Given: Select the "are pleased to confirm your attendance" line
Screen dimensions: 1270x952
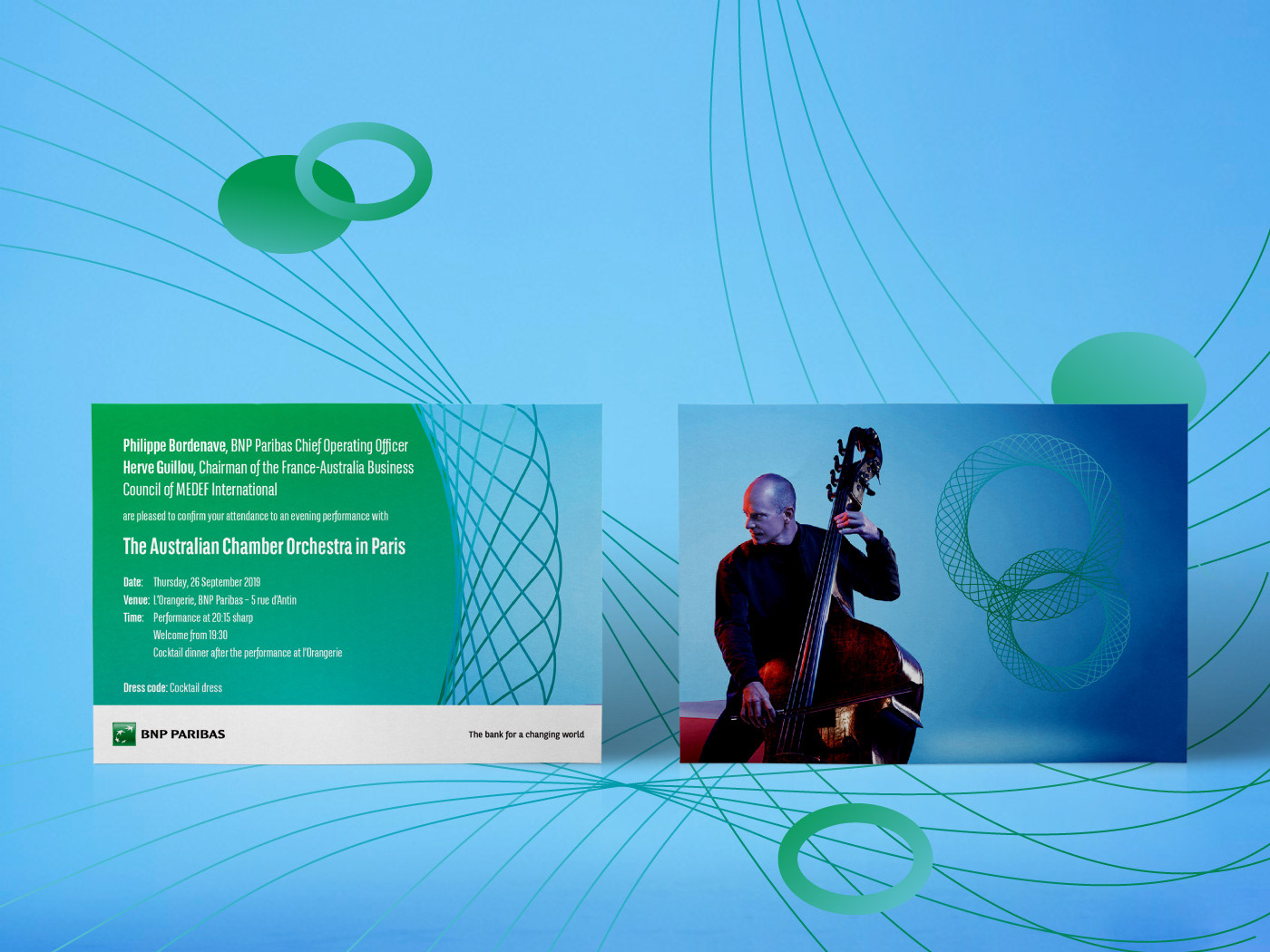Looking at the screenshot, I should click(256, 516).
